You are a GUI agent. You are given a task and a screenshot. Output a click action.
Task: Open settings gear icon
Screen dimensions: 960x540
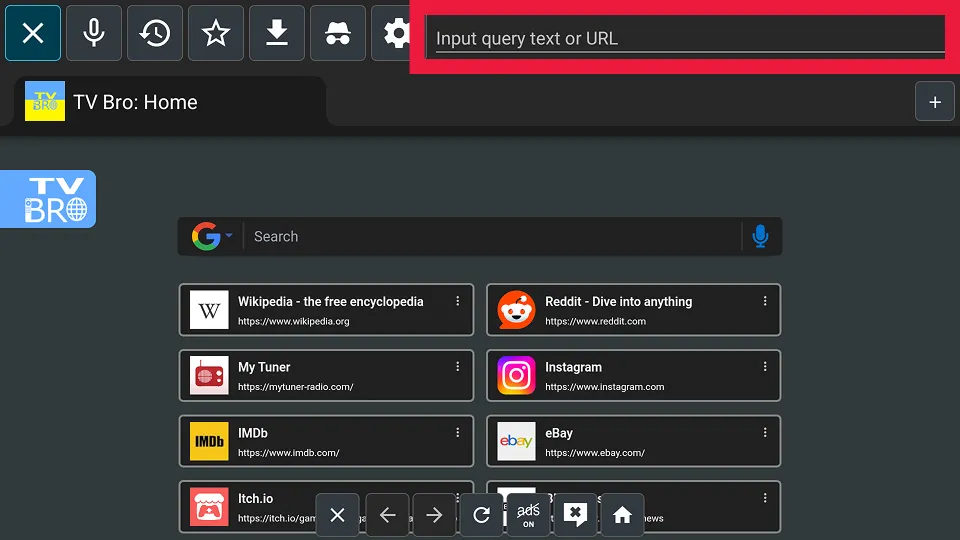tap(397, 33)
